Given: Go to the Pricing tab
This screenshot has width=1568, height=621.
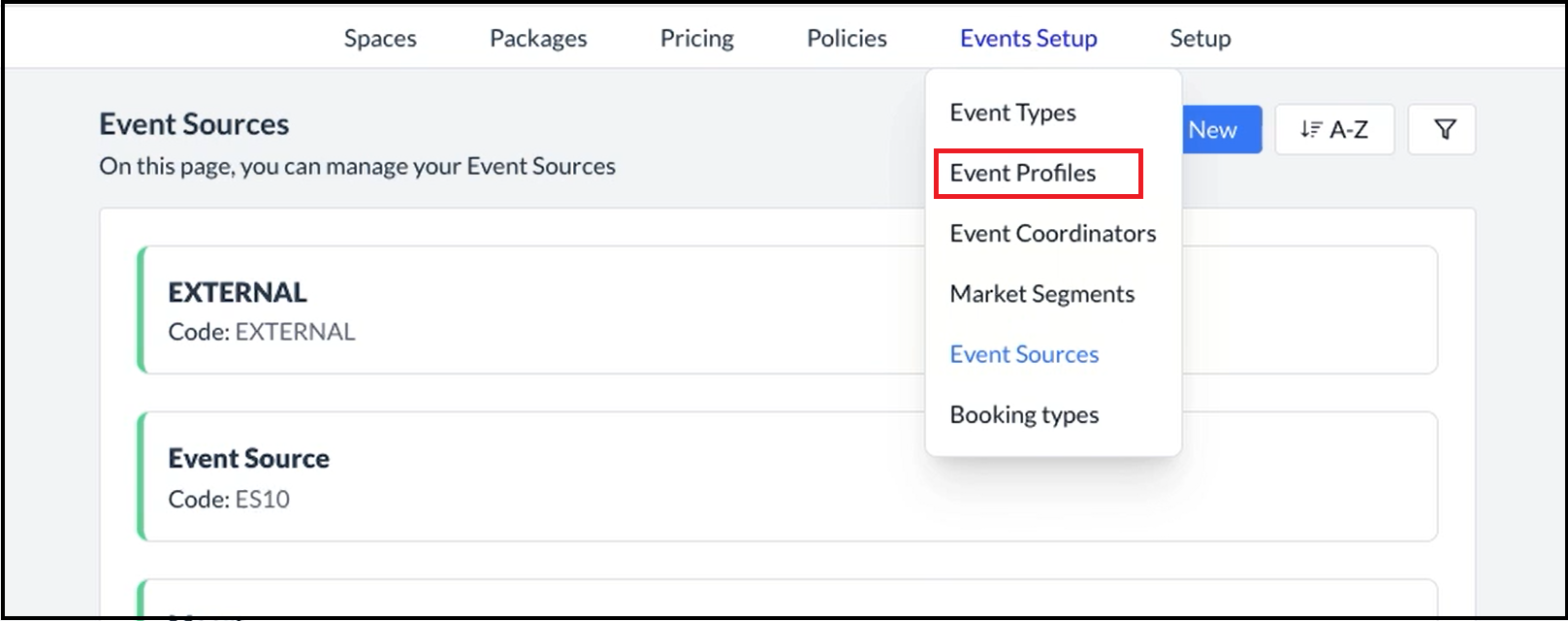Looking at the screenshot, I should click(696, 38).
